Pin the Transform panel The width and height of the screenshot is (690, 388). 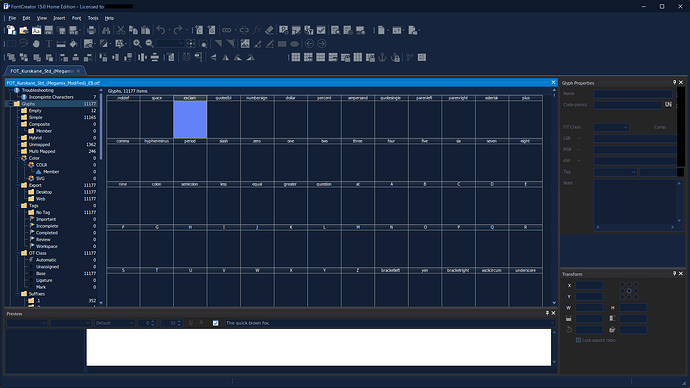[x=674, y=274]
